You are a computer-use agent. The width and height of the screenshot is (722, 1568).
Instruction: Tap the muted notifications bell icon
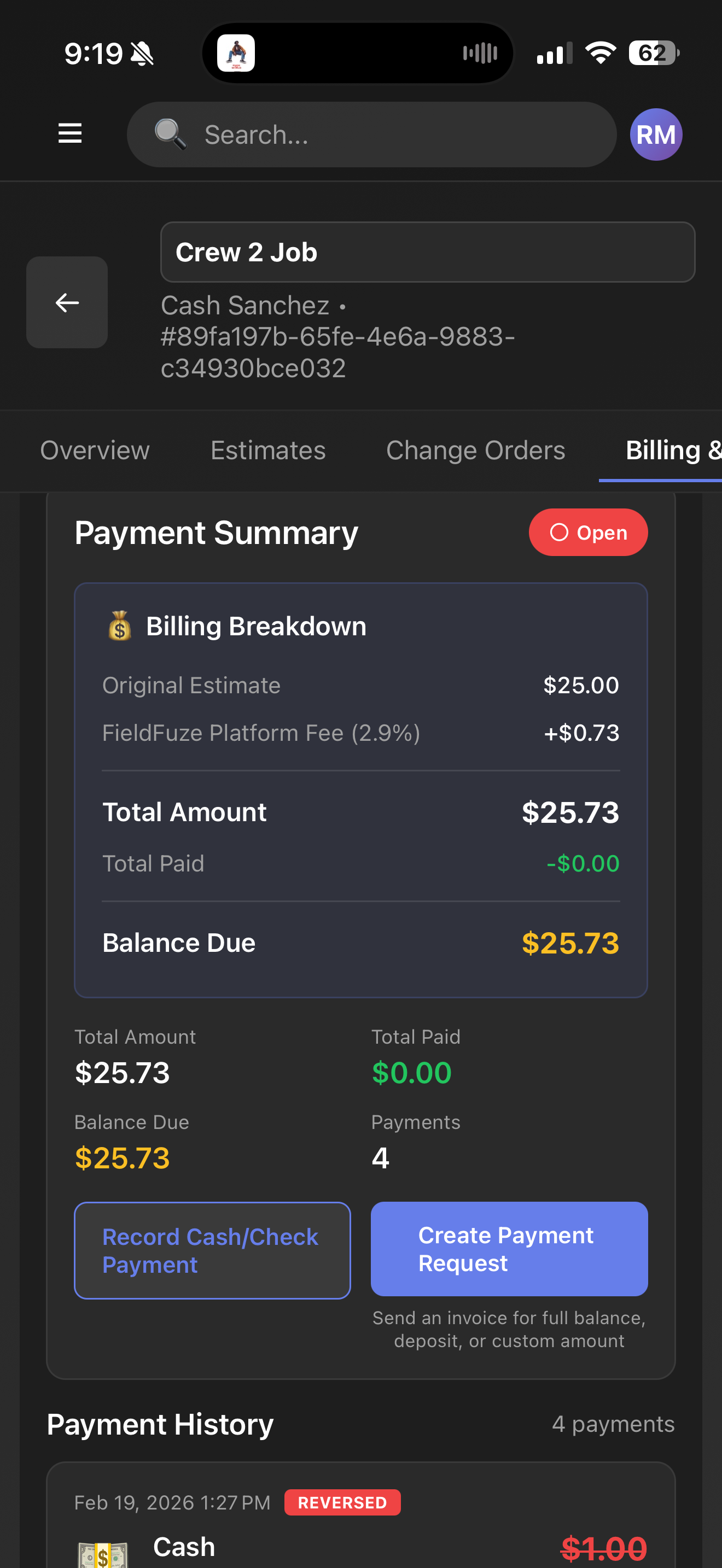point(142,54)
